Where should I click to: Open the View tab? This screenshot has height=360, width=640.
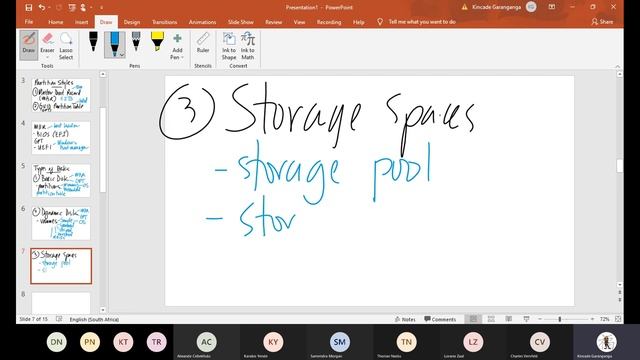(x=299, y=22)
